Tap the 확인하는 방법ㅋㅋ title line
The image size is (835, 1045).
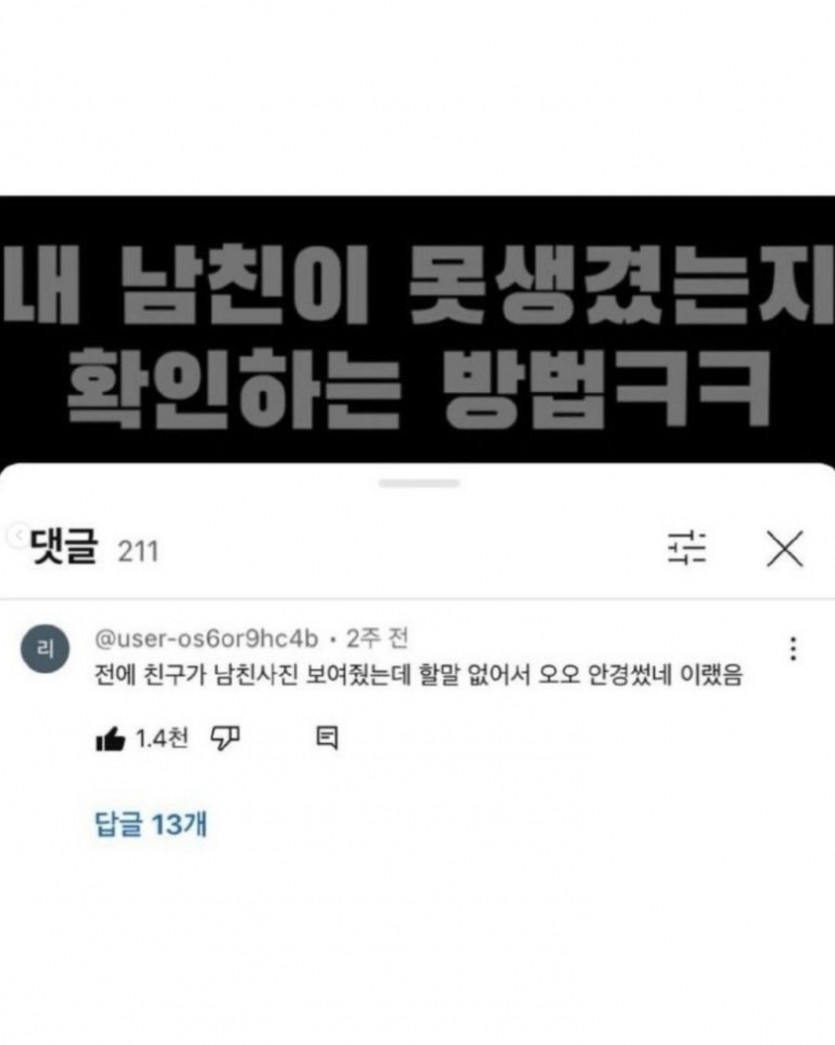click(420, 389)
